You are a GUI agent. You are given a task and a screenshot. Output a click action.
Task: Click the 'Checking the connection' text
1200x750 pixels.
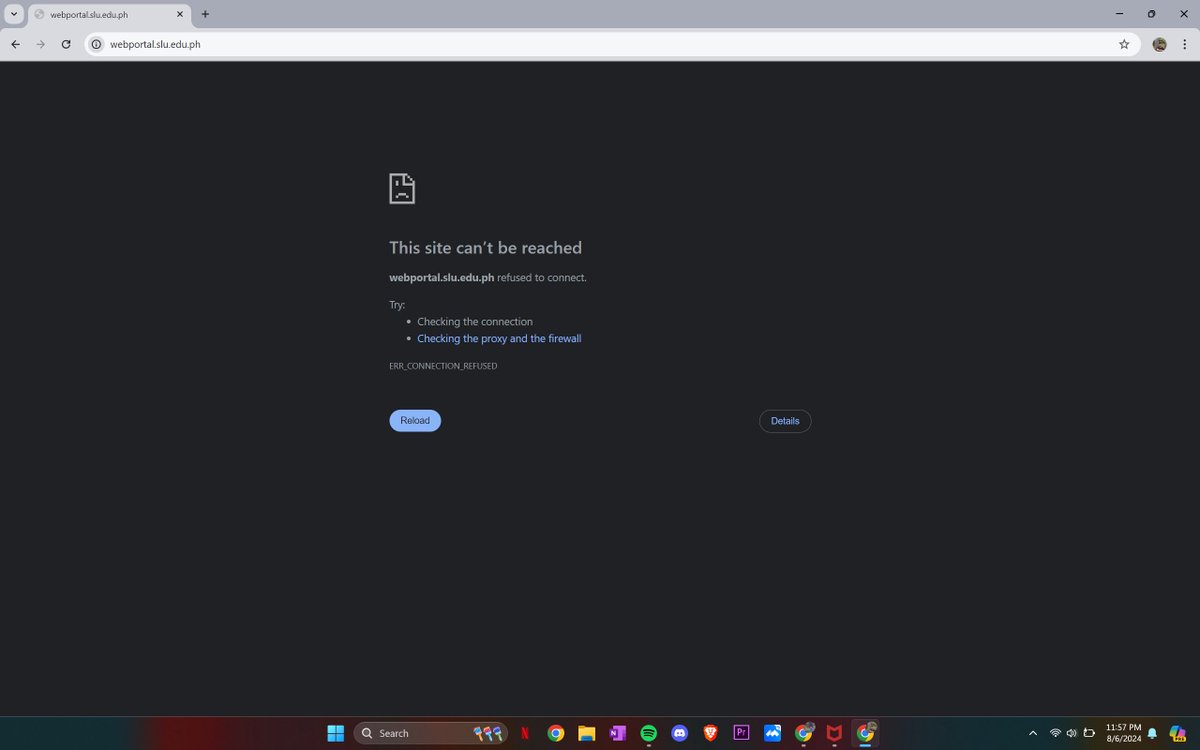pyautogui.click(x=475, y=322)
